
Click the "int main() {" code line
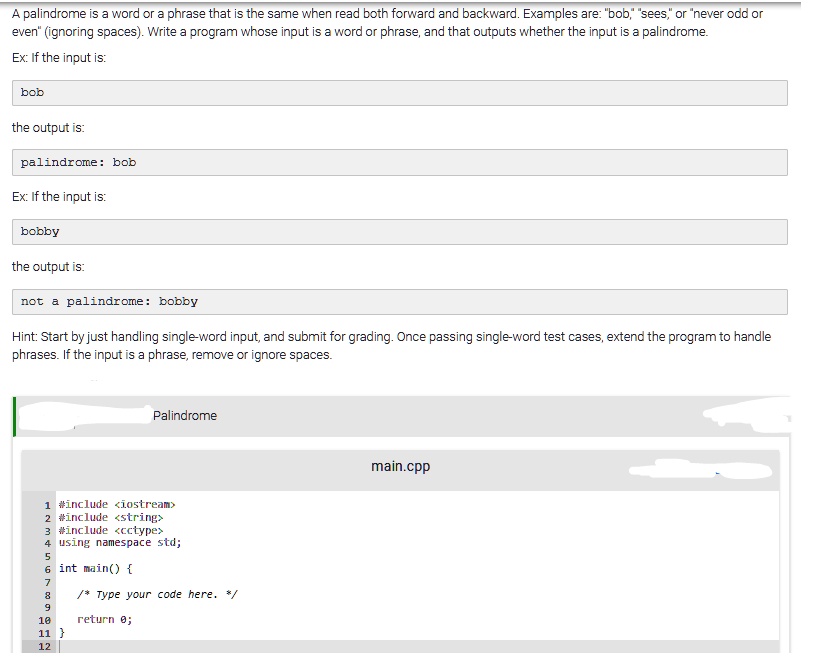[x=97, y=568]
